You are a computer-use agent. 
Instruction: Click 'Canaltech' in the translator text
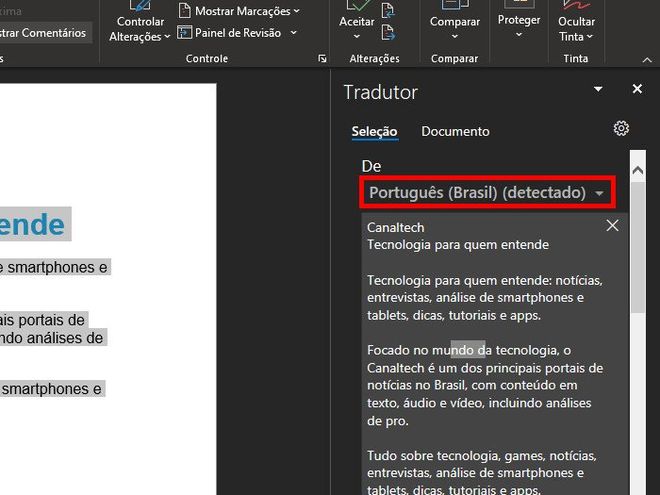(396, 227)
